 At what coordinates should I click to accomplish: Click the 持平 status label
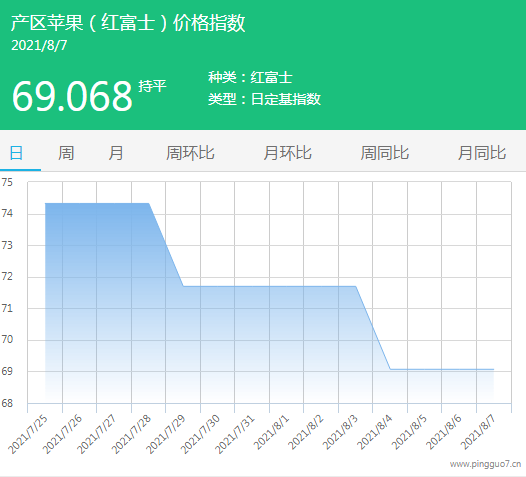(x=153, y=86)
